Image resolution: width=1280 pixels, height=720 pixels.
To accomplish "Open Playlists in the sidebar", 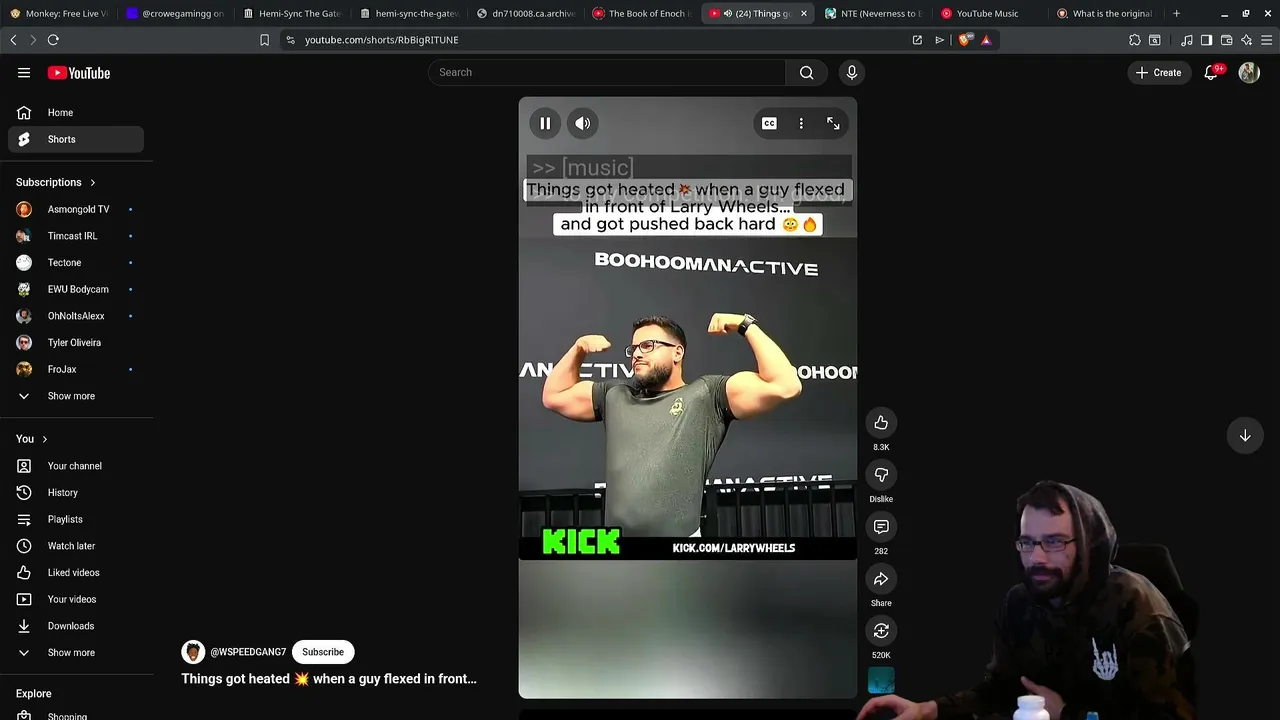I will coord(76,519).
